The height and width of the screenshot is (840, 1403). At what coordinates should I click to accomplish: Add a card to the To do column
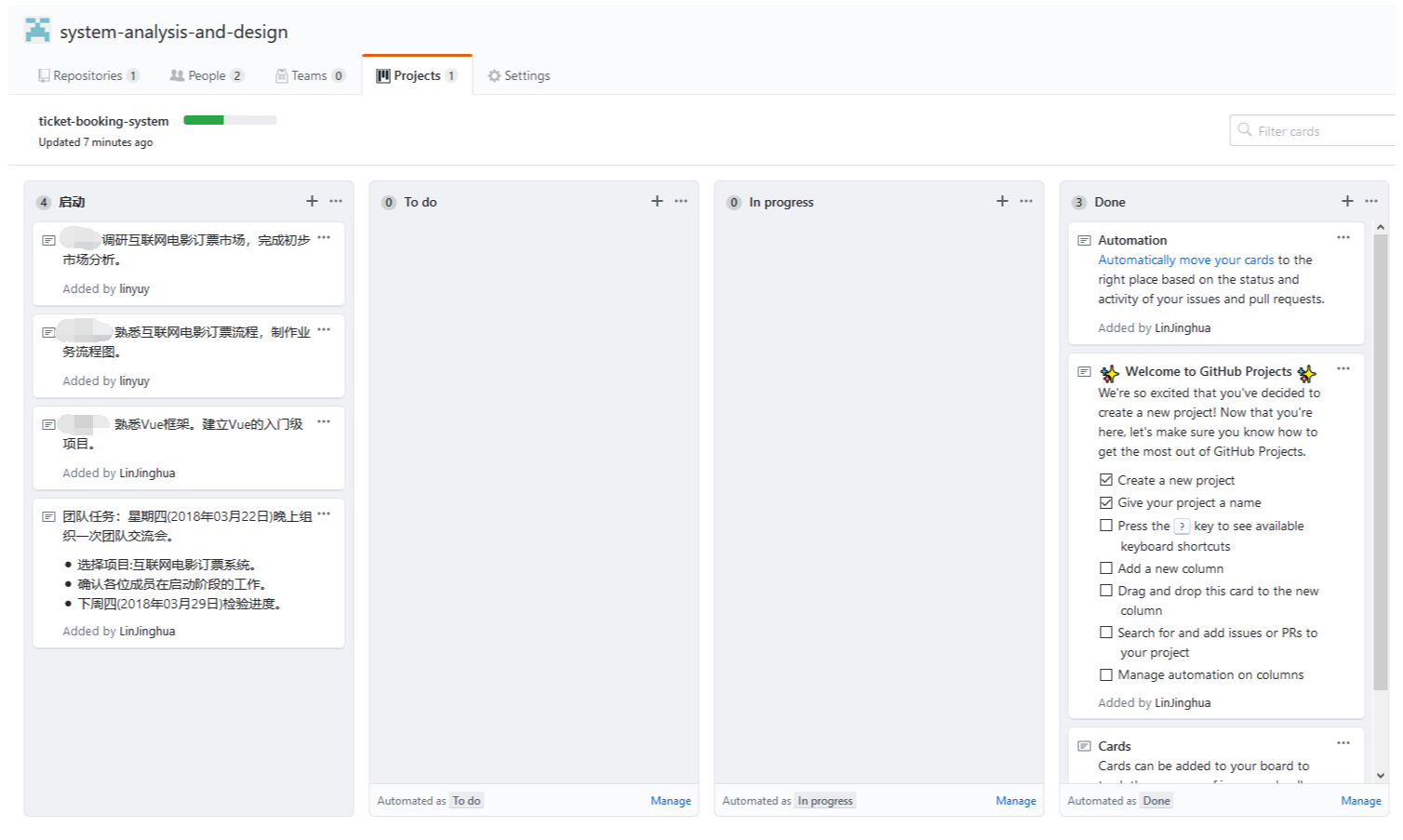[x=657, y=201]
